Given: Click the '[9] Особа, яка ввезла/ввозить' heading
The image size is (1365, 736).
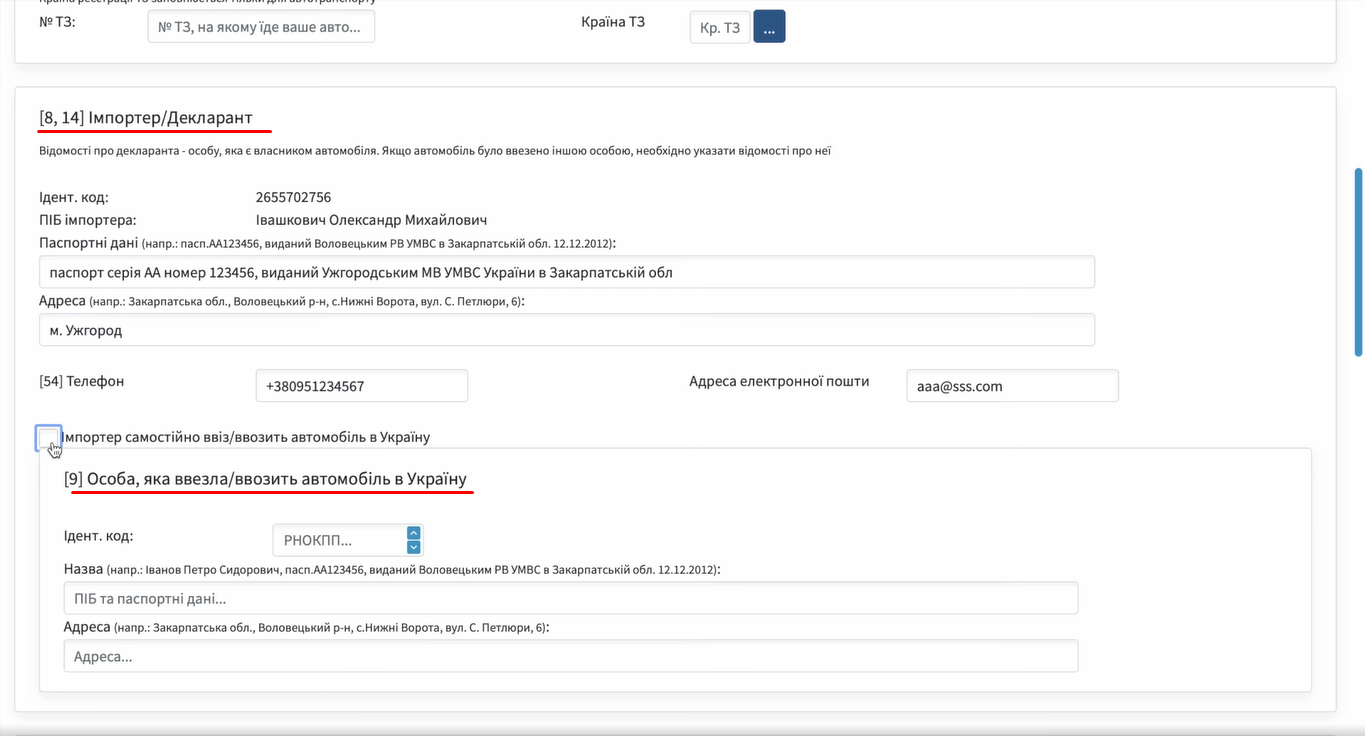Looking at the screenshot, I should (266, 479).
